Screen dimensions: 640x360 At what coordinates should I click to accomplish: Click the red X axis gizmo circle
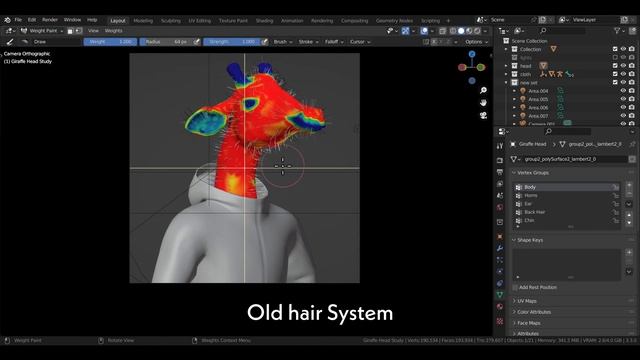pos(462,67)
